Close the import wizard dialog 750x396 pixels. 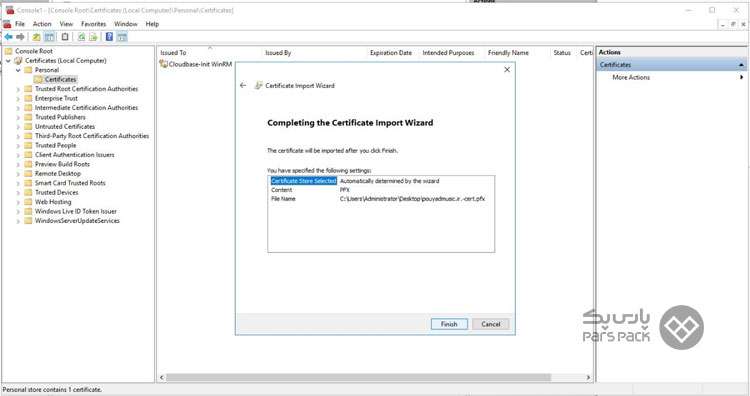507,70
